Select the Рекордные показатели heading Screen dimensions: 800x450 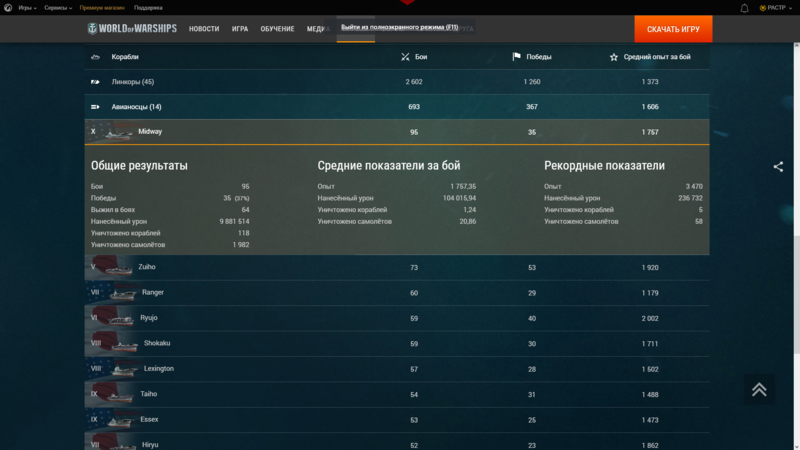pyautogui.click(x=604, y=165)
